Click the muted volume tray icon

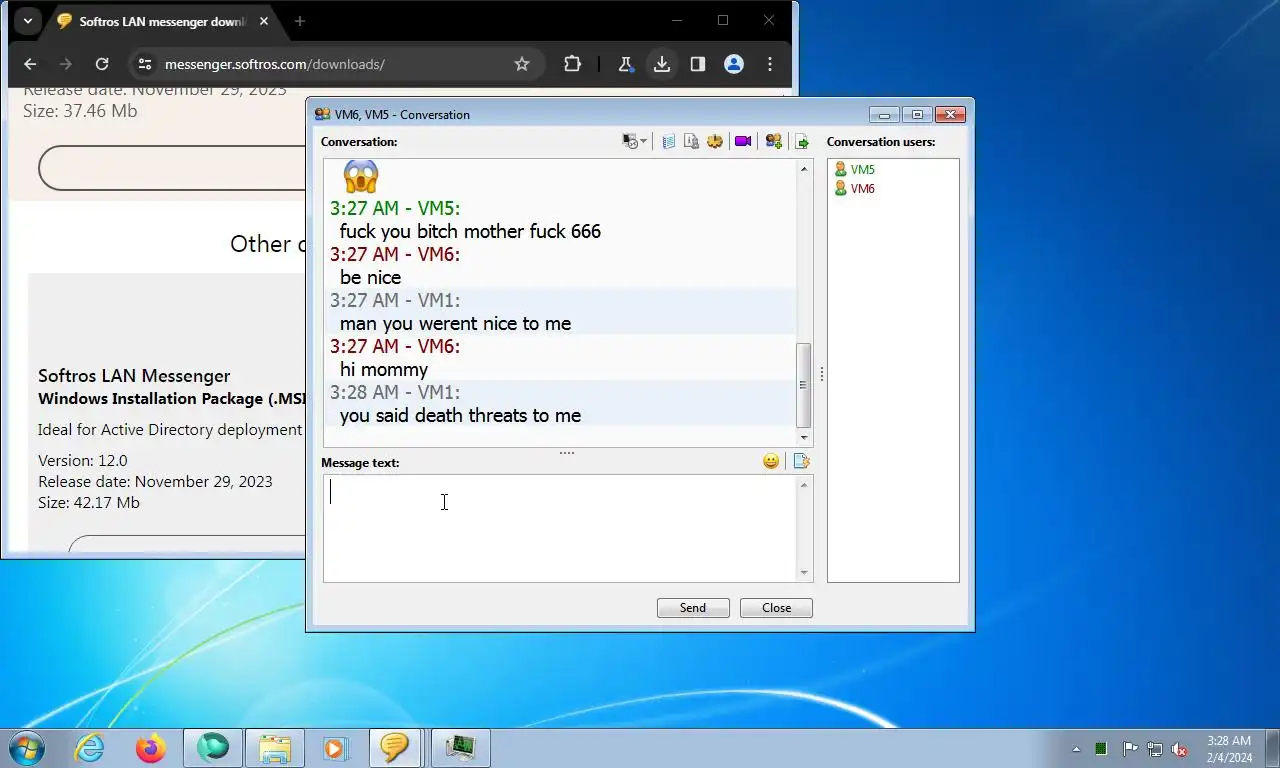(1180, 749)
